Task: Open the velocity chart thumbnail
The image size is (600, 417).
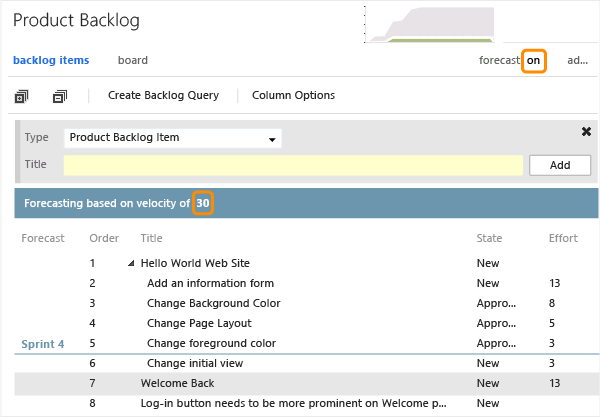Action: point(430,24)
